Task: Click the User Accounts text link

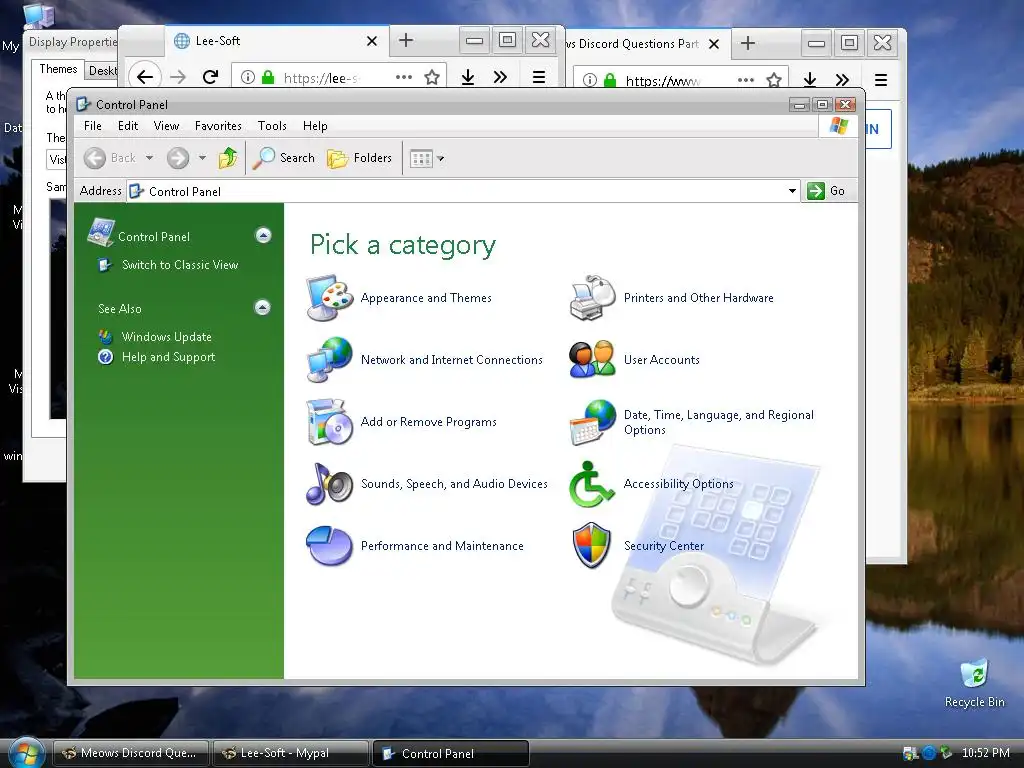Action: (x=662, y=360)
